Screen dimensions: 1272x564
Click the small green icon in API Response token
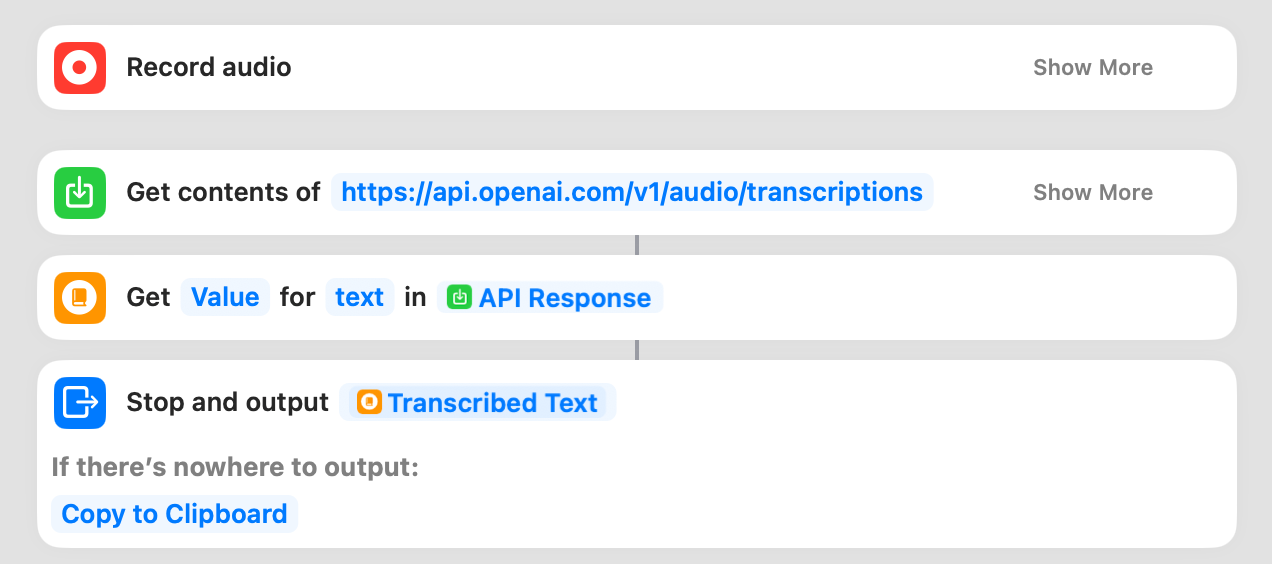[x=460, y=298]
